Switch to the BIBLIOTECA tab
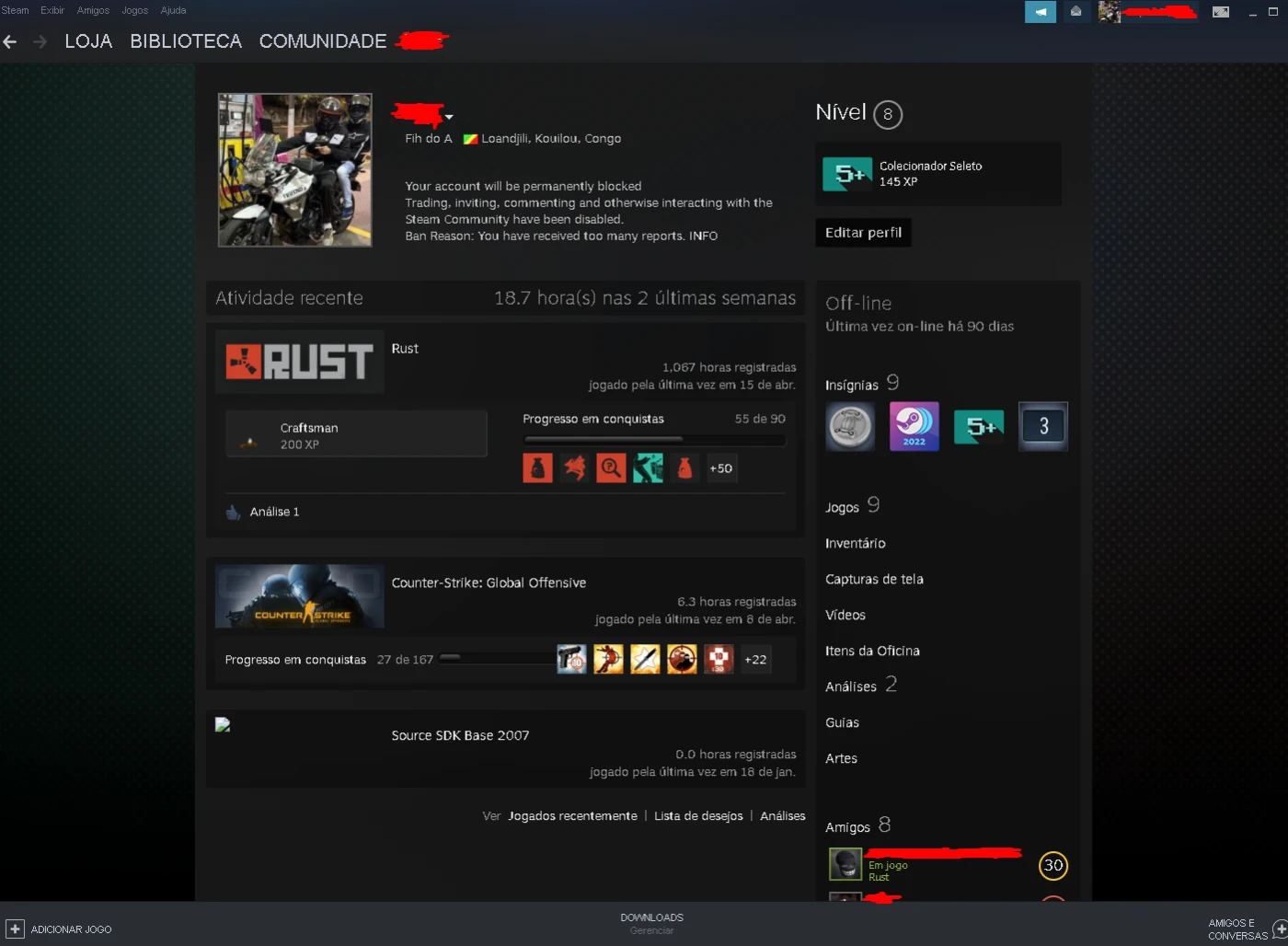The width and height of the screenshot is (1288, 946). 186,41
